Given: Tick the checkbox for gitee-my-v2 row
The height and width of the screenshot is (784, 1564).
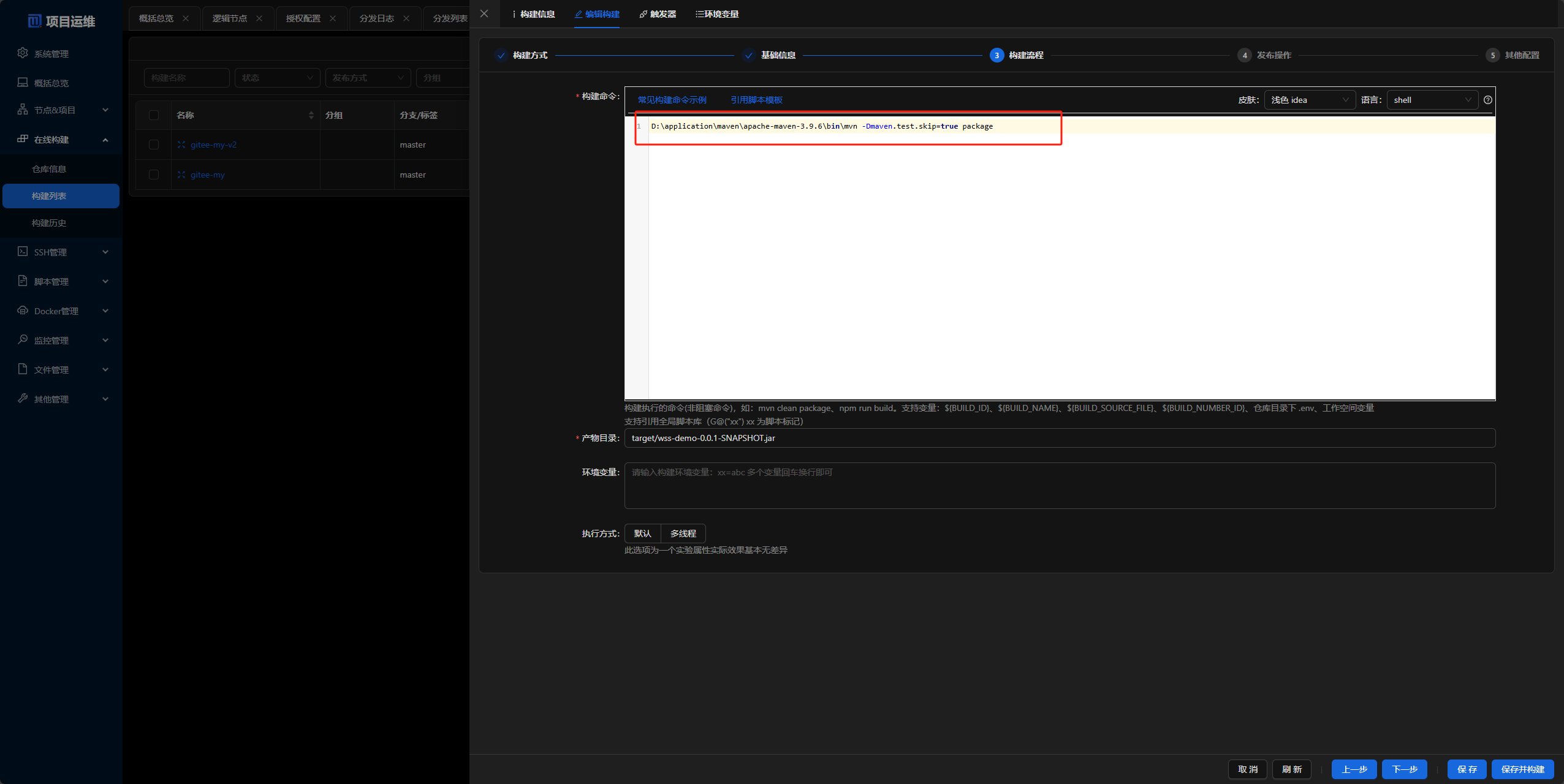Looking at the screenshot, I should pos(154,145).
